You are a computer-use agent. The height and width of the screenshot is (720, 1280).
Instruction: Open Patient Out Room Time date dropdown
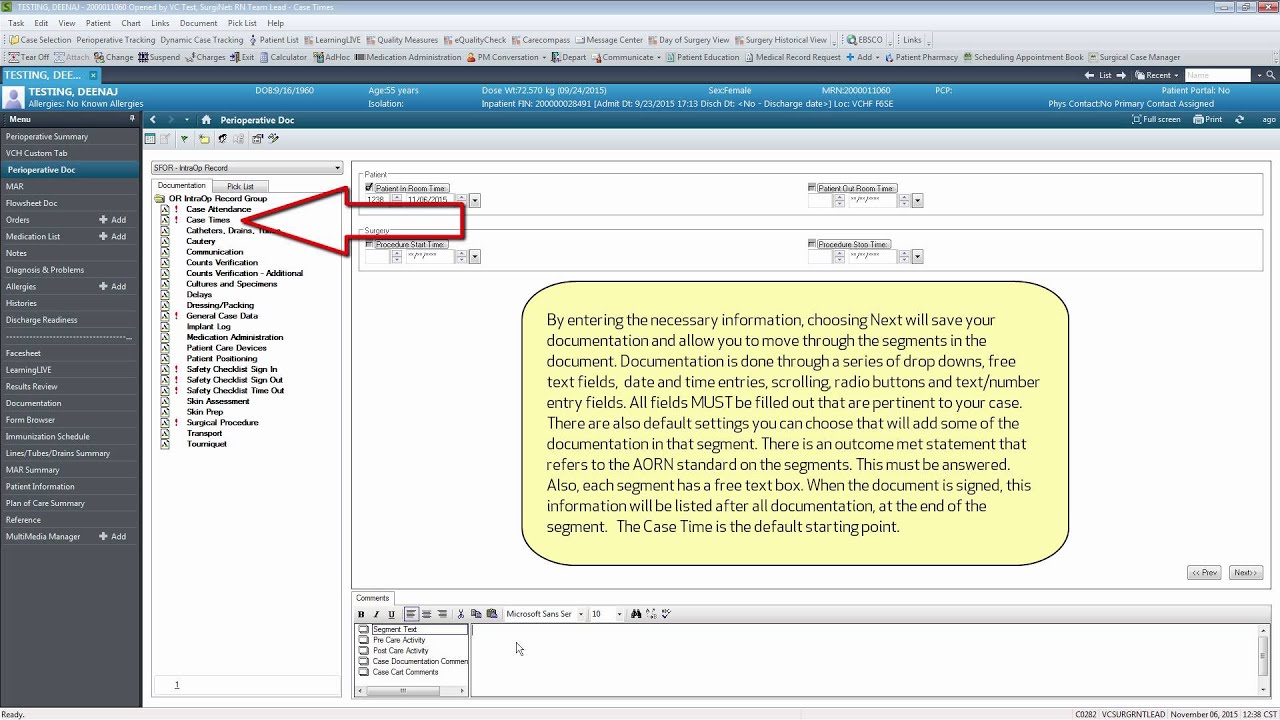click(917, 200)
